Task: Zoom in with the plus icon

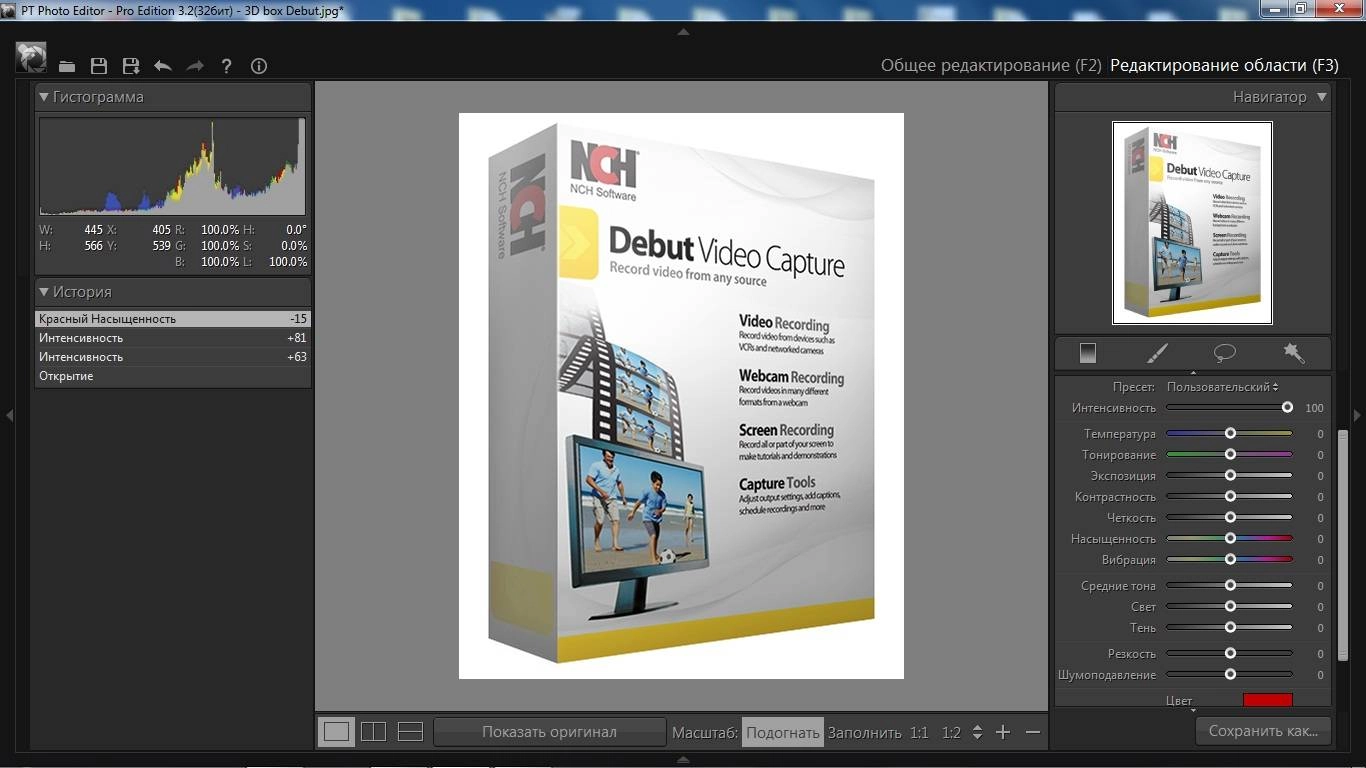Action: coord(1003,732)
